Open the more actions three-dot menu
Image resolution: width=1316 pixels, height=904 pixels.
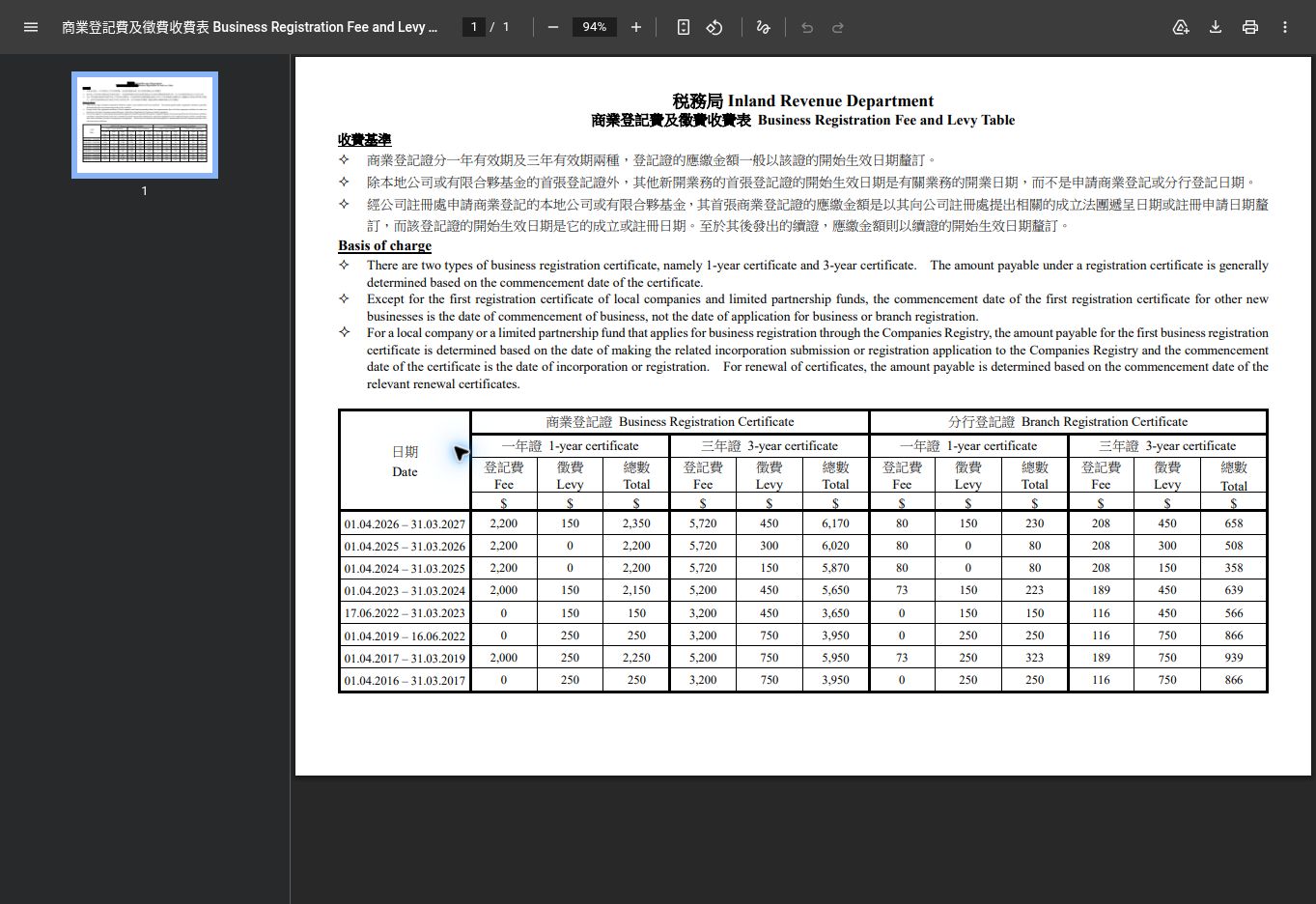click(1285, 27)
